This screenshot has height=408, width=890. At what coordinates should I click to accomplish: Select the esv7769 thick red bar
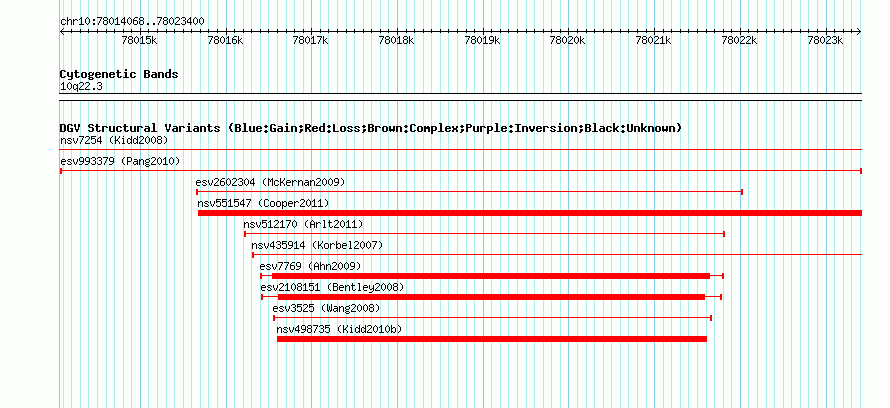click(x=491, y=276)
